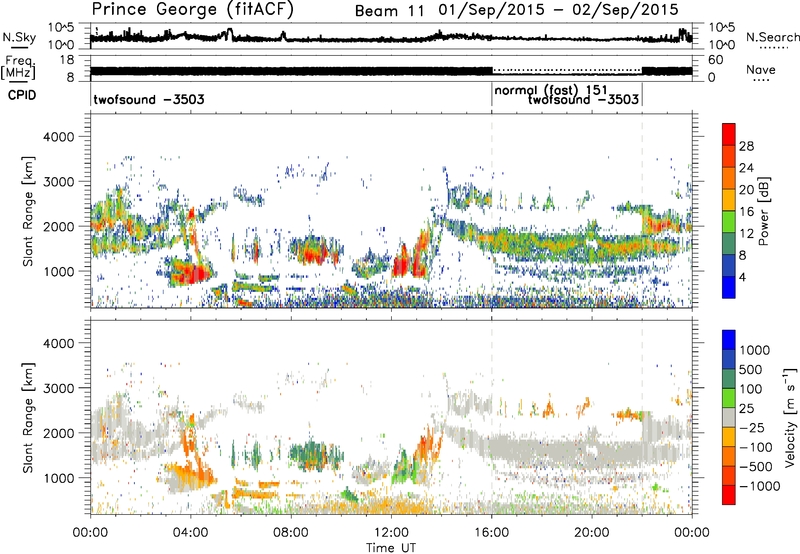Viewport: 800px width, 554px height.
Task: Click the "16:00" time tick label
Action: click(491, 533)
